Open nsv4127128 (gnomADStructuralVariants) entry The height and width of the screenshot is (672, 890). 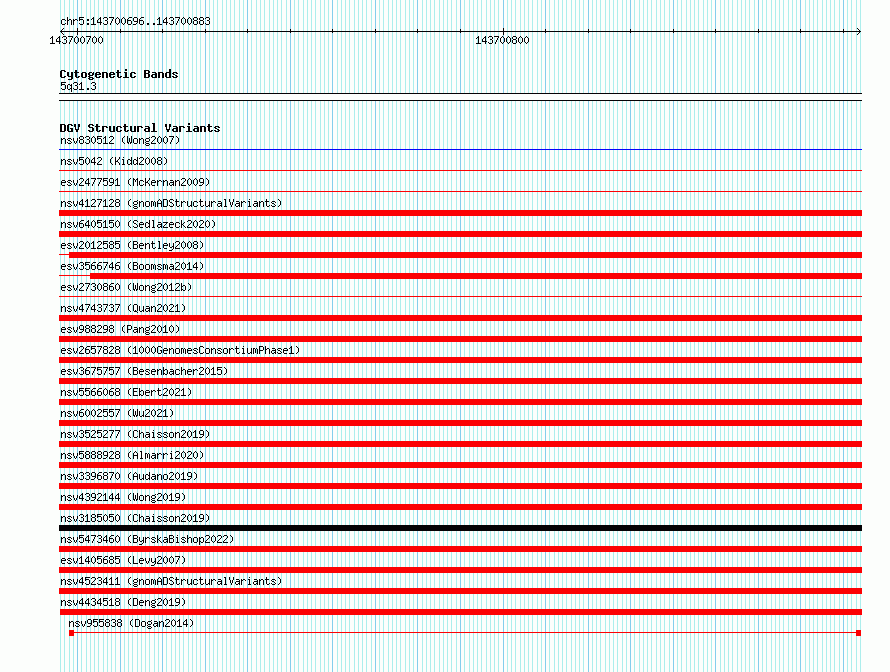[x=171, y=203]
